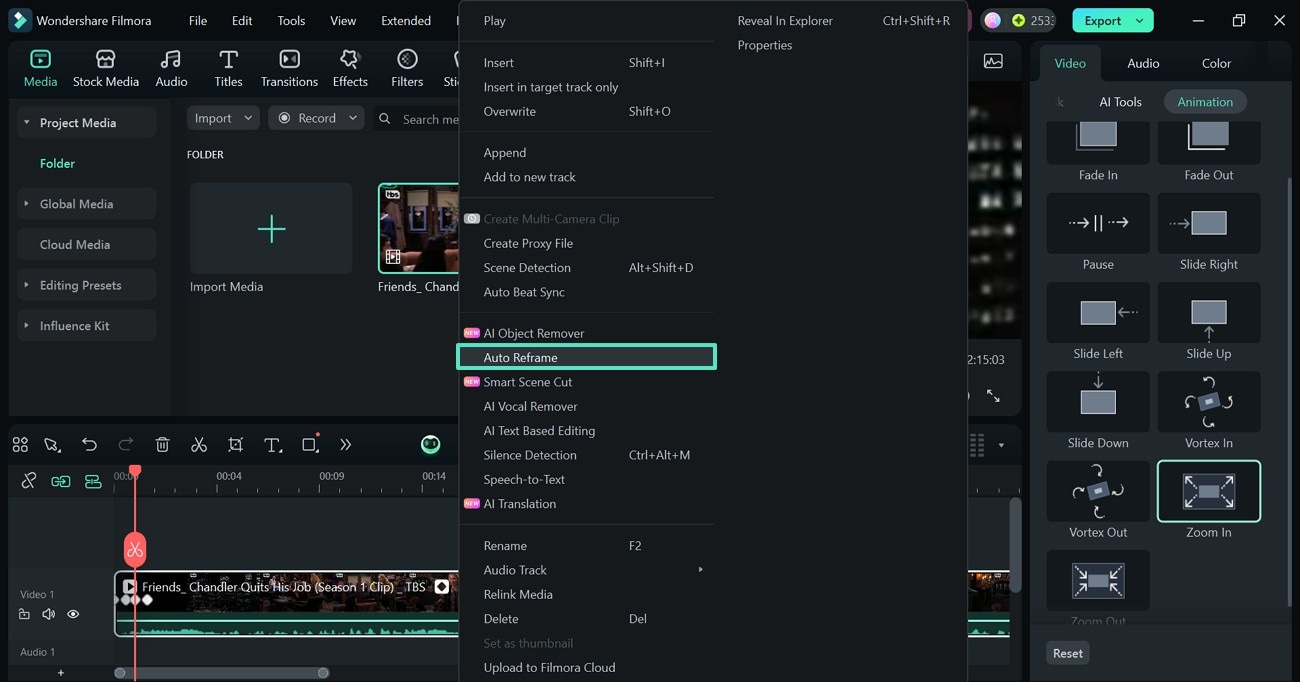Apply the Zoom In animation preset
Viewport: 1300px width, 682px height.
tap(1208, 491)
